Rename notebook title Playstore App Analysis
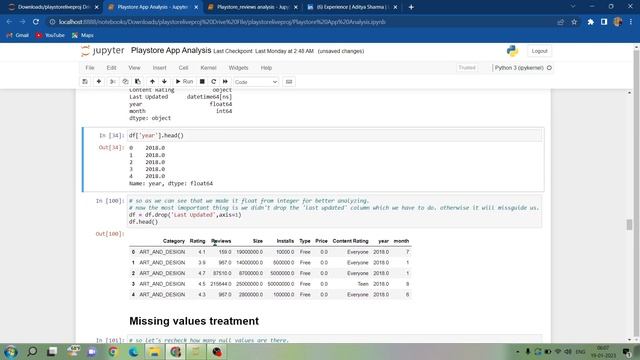 pos(171,51)
